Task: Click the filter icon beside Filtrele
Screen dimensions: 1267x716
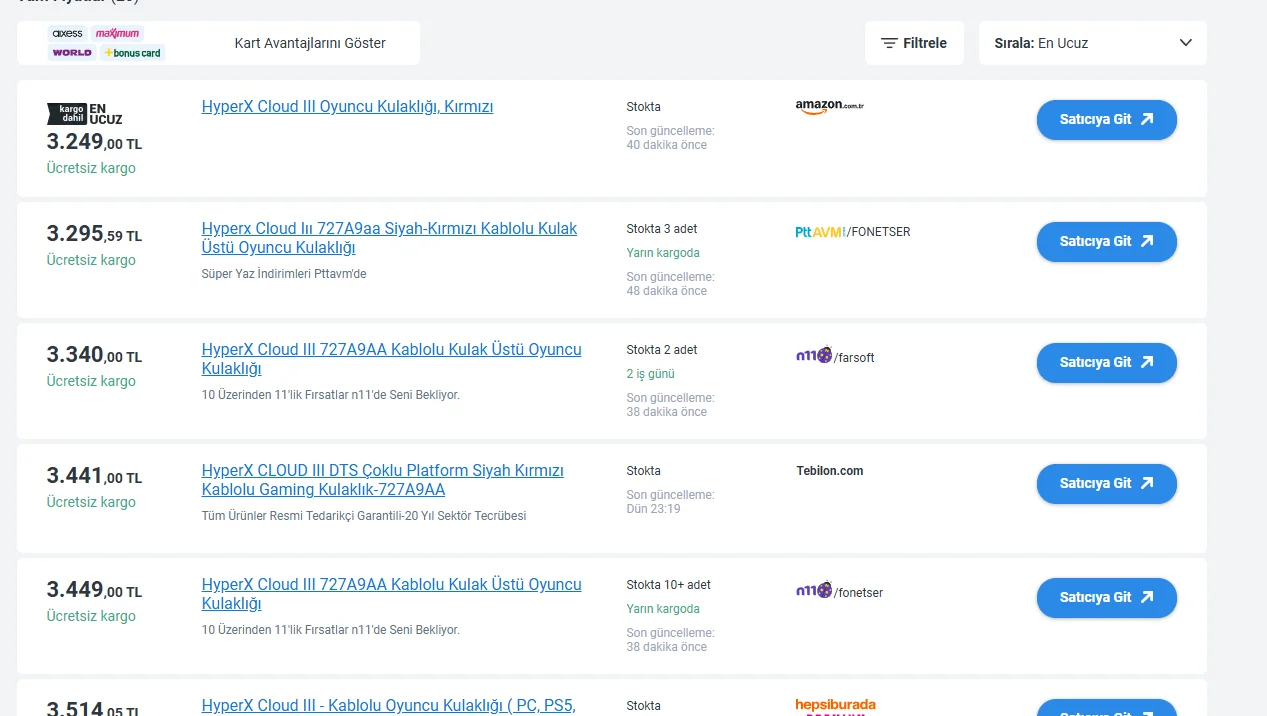Action: [x=889, y=43]
